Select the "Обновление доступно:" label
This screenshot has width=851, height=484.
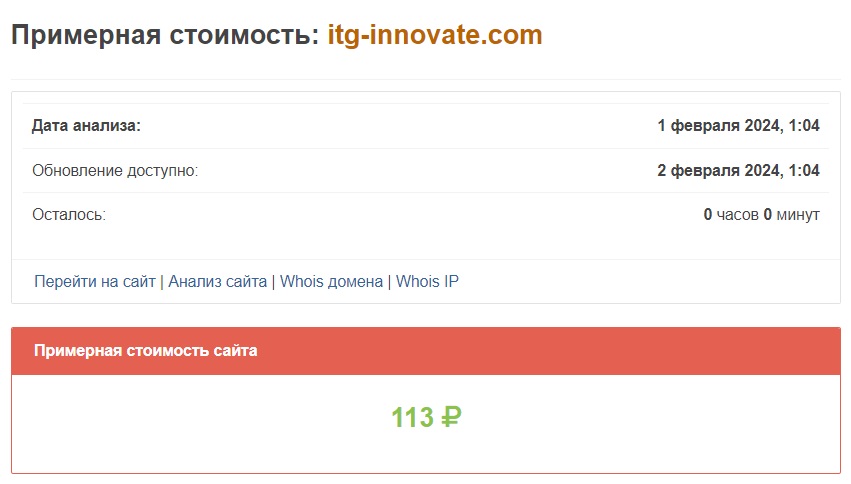point(115,171)
